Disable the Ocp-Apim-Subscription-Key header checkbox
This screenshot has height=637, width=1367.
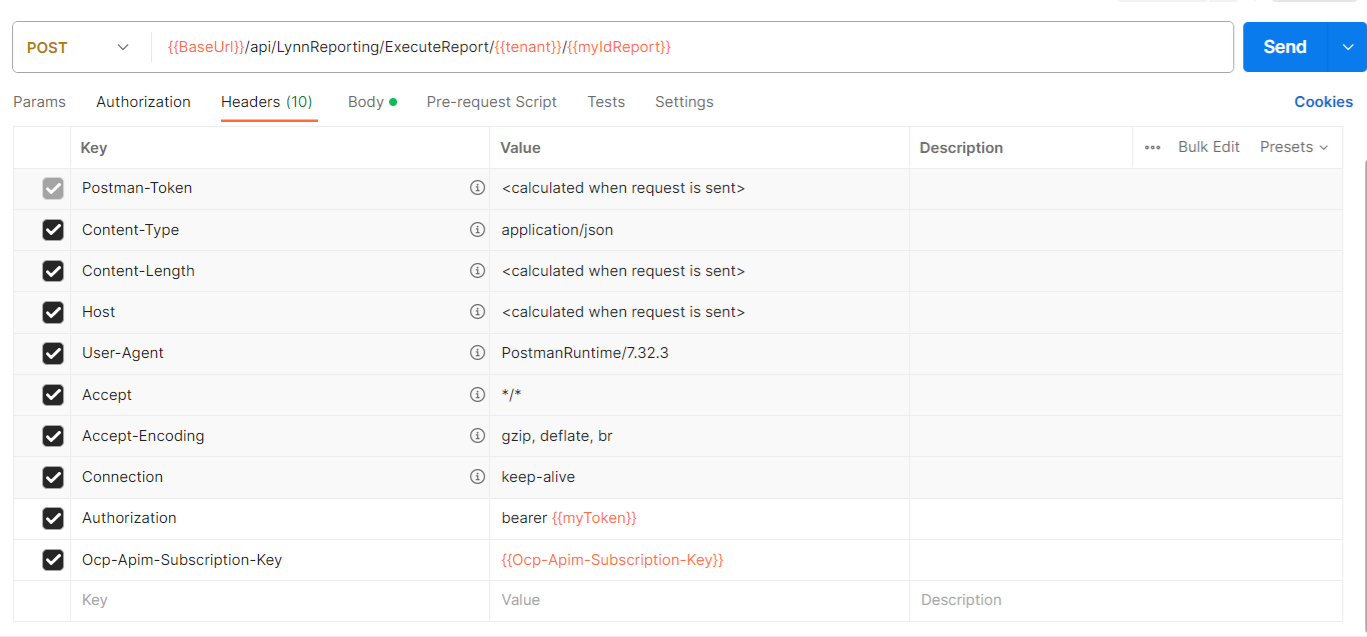[53, 560]
